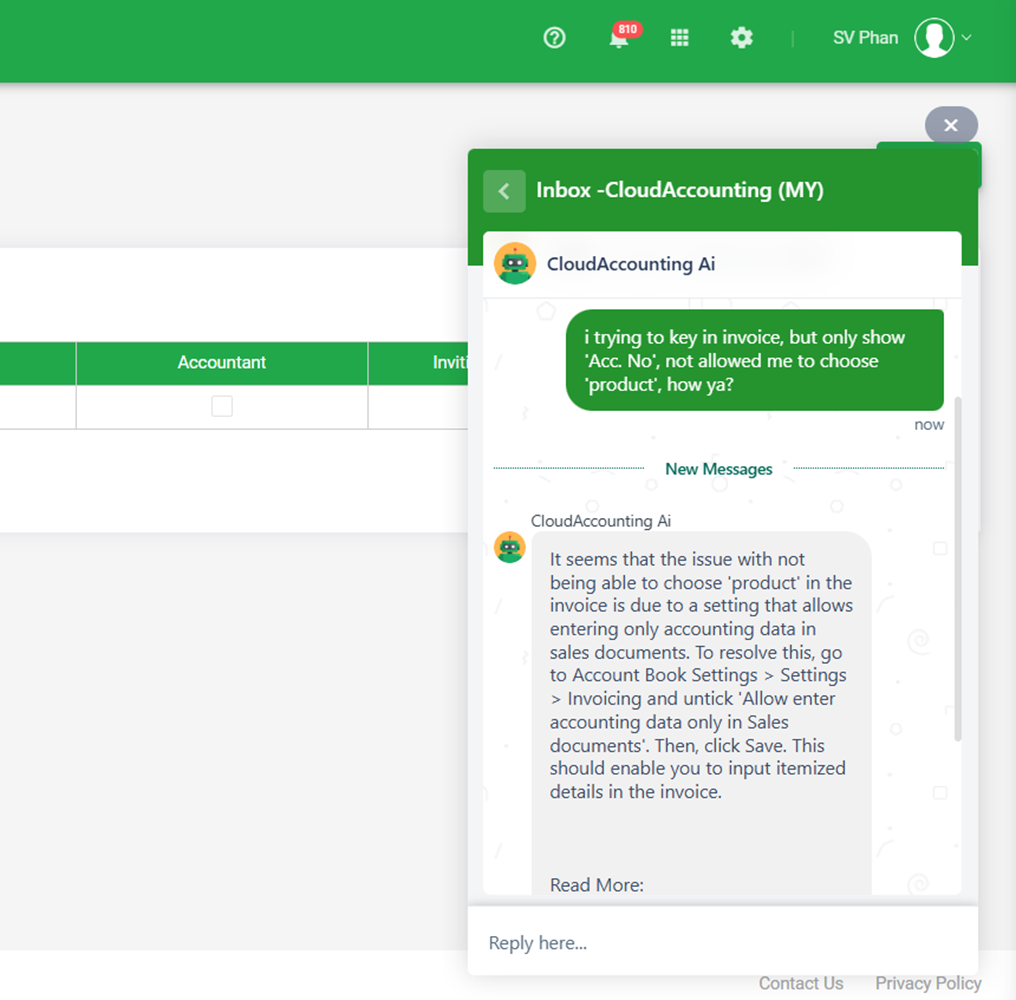
Task: Go back using the Inbox chevron button
Action: tap(504, 191)
